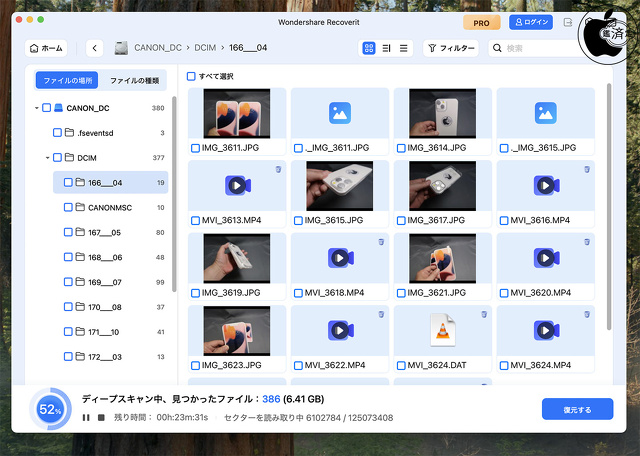
Task: Click video icon of MVI_3622.MP4
Action: point(340,331)
